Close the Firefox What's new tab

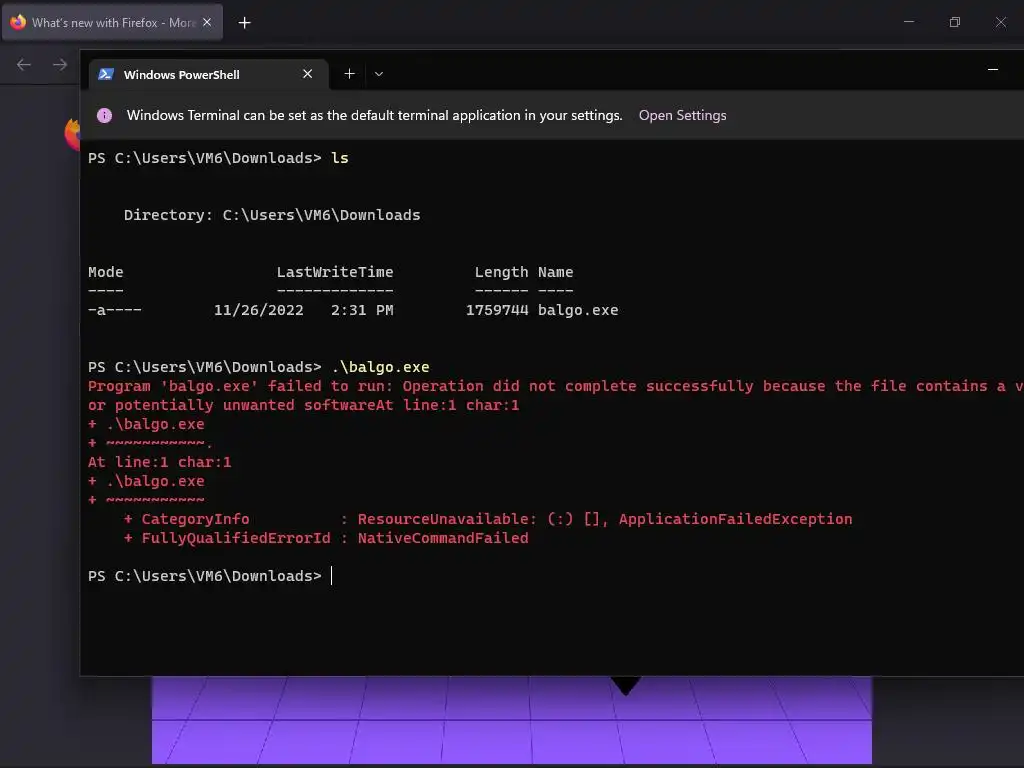pos(207,22)
